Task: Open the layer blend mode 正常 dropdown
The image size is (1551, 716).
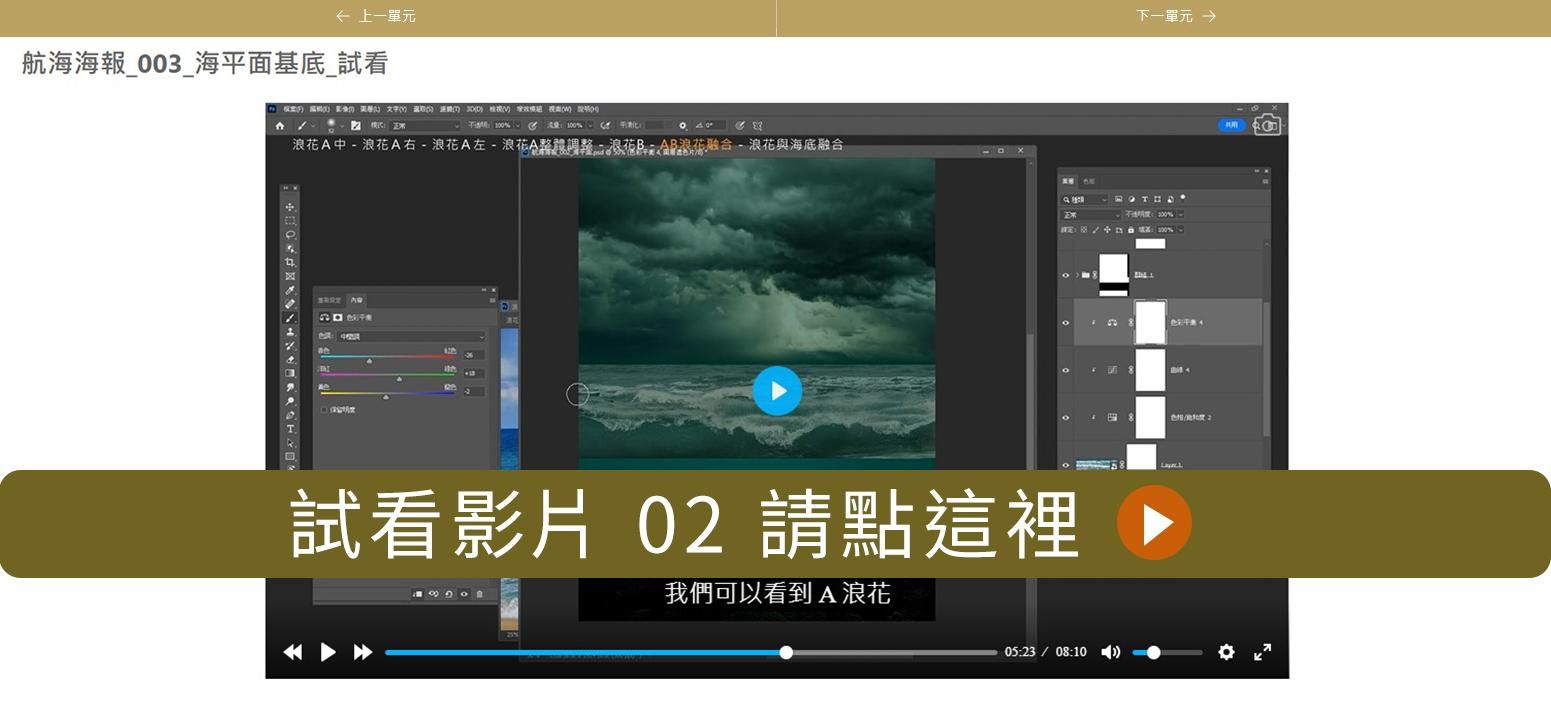Action: [x=1090, y=215]
